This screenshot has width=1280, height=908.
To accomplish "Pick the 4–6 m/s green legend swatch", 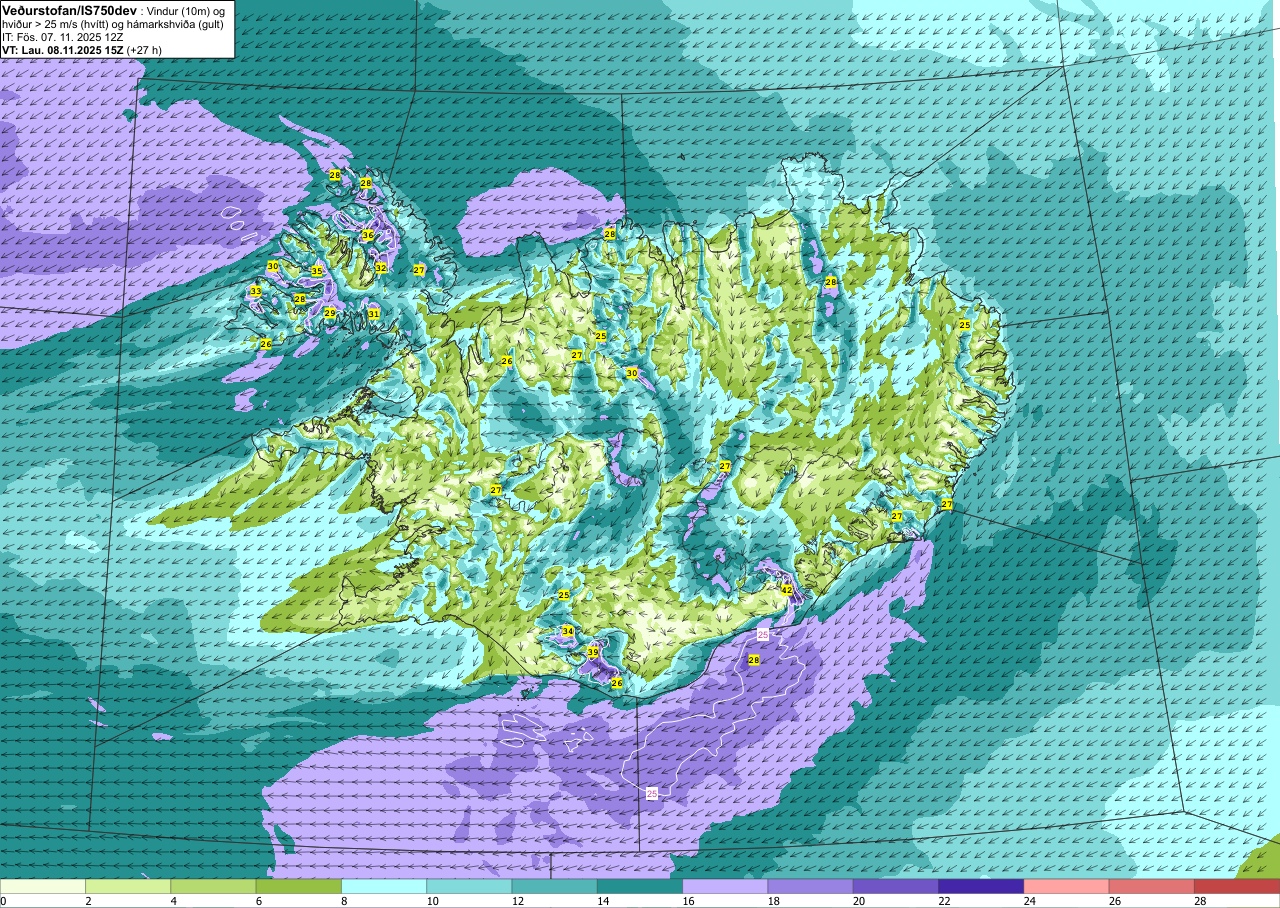I will (213, 886).
